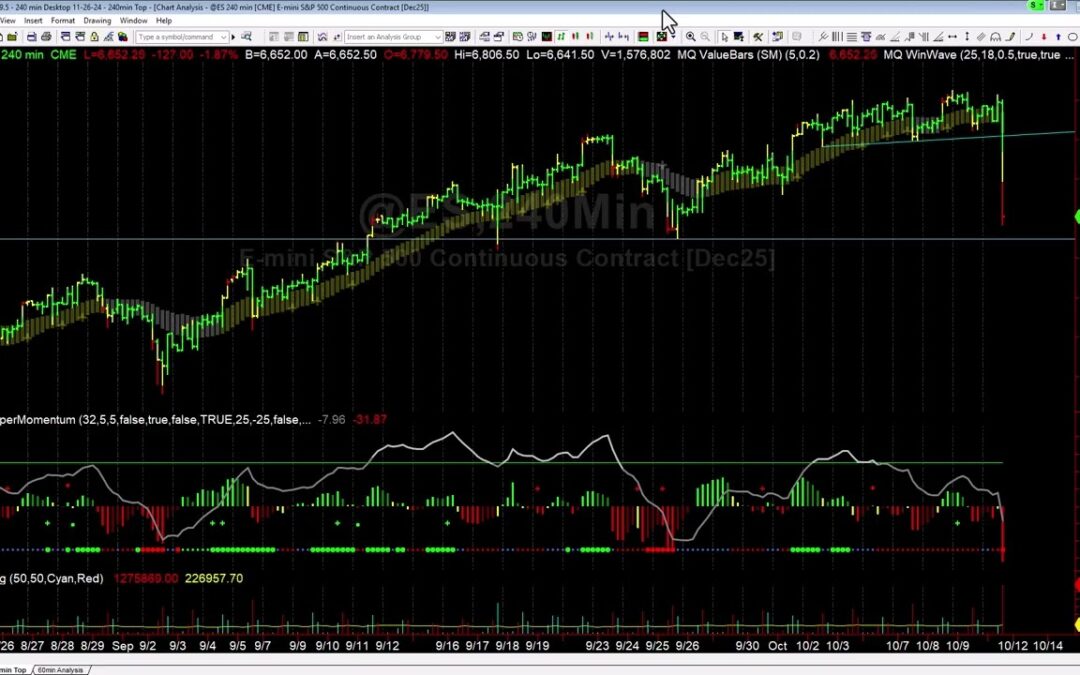The width and height of the screenshot is (1080, 675).
Task: Open the Drawing menu
Action: click(x=97, y=20)
